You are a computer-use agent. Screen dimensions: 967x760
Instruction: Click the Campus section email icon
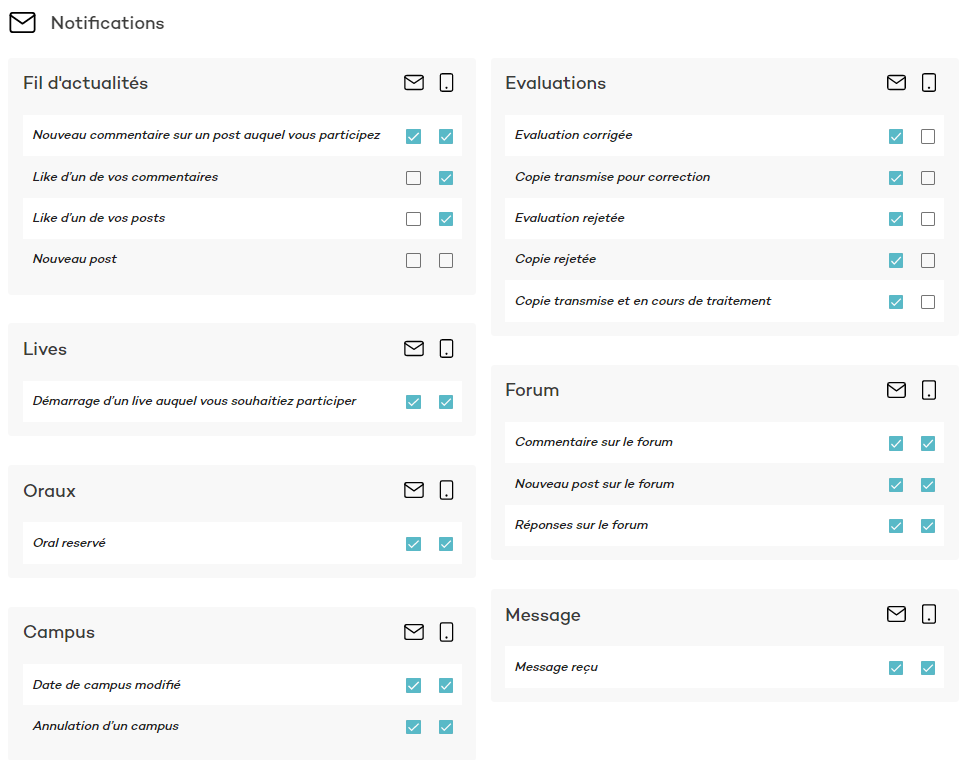[414, 632]
